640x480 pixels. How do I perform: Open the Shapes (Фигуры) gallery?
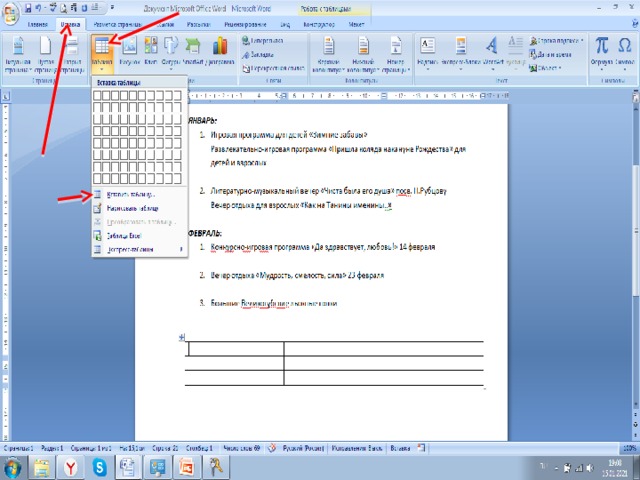point(171,52)
